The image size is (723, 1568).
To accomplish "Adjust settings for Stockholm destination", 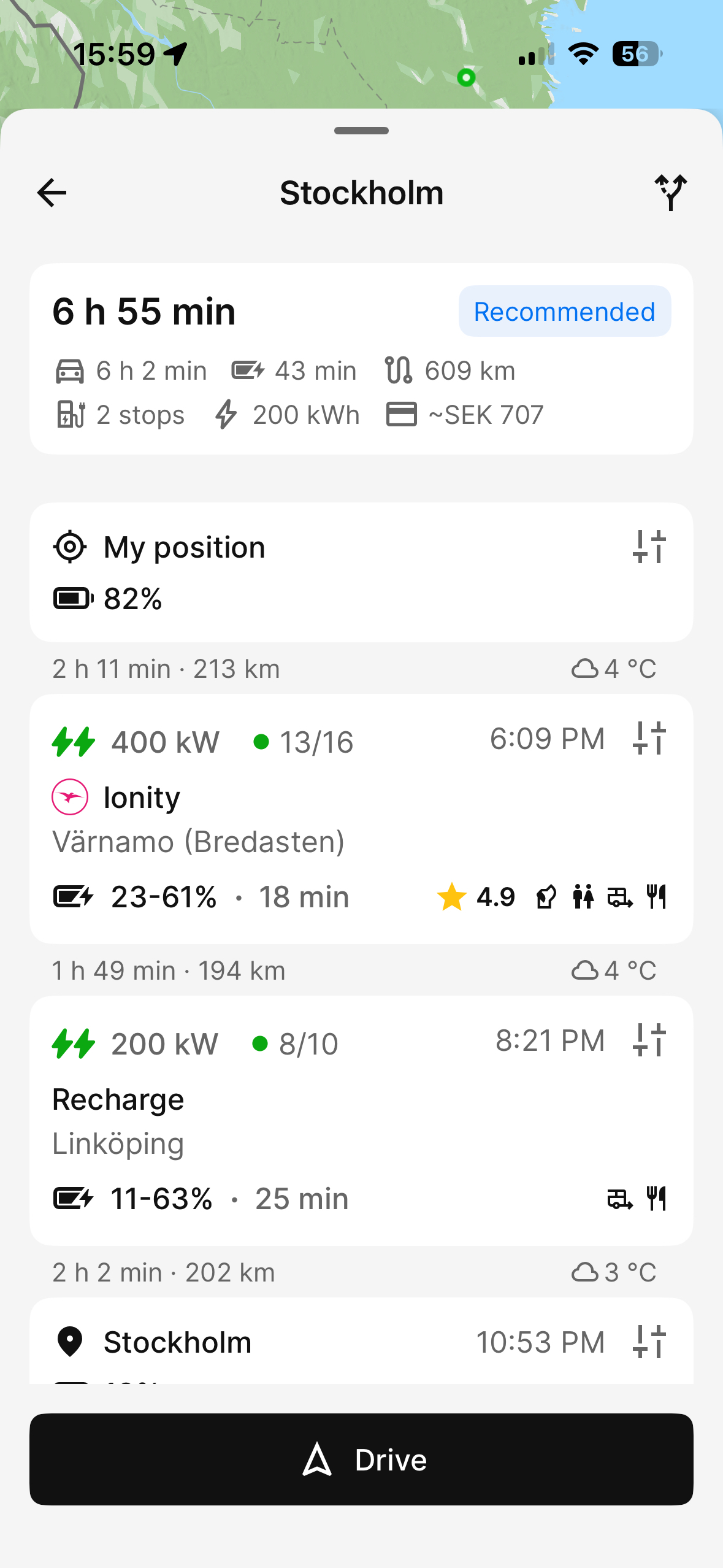I will coord(649,1342).
